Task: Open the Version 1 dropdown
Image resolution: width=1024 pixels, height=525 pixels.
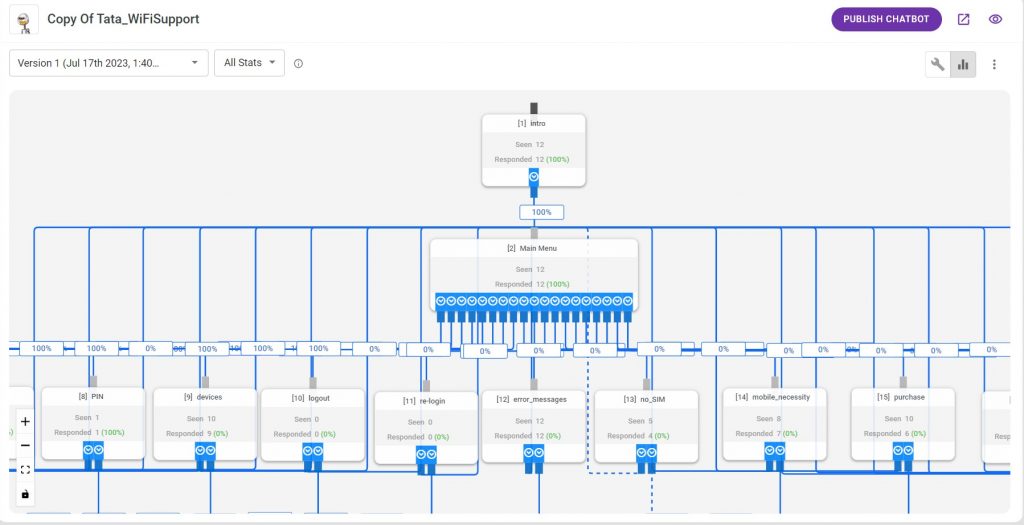Action: pos(109,63)
